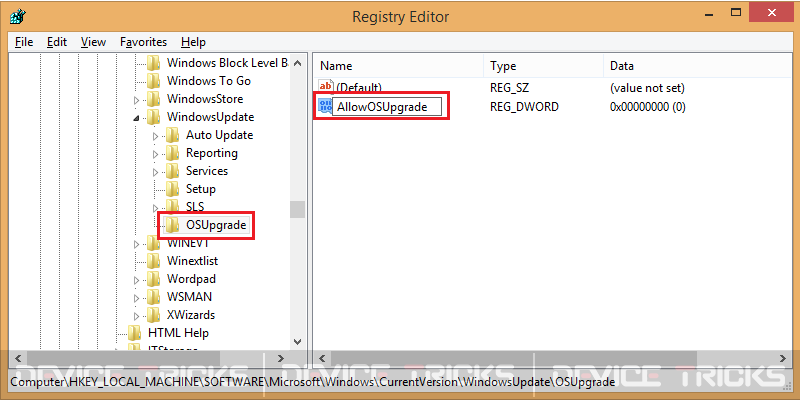Click the Setup folder icon
This screenshot has width=800, height=400.
click(172, 189)
